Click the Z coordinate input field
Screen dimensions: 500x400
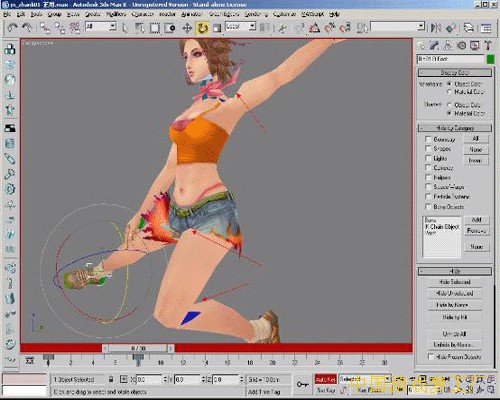click(x=225, y=379)
